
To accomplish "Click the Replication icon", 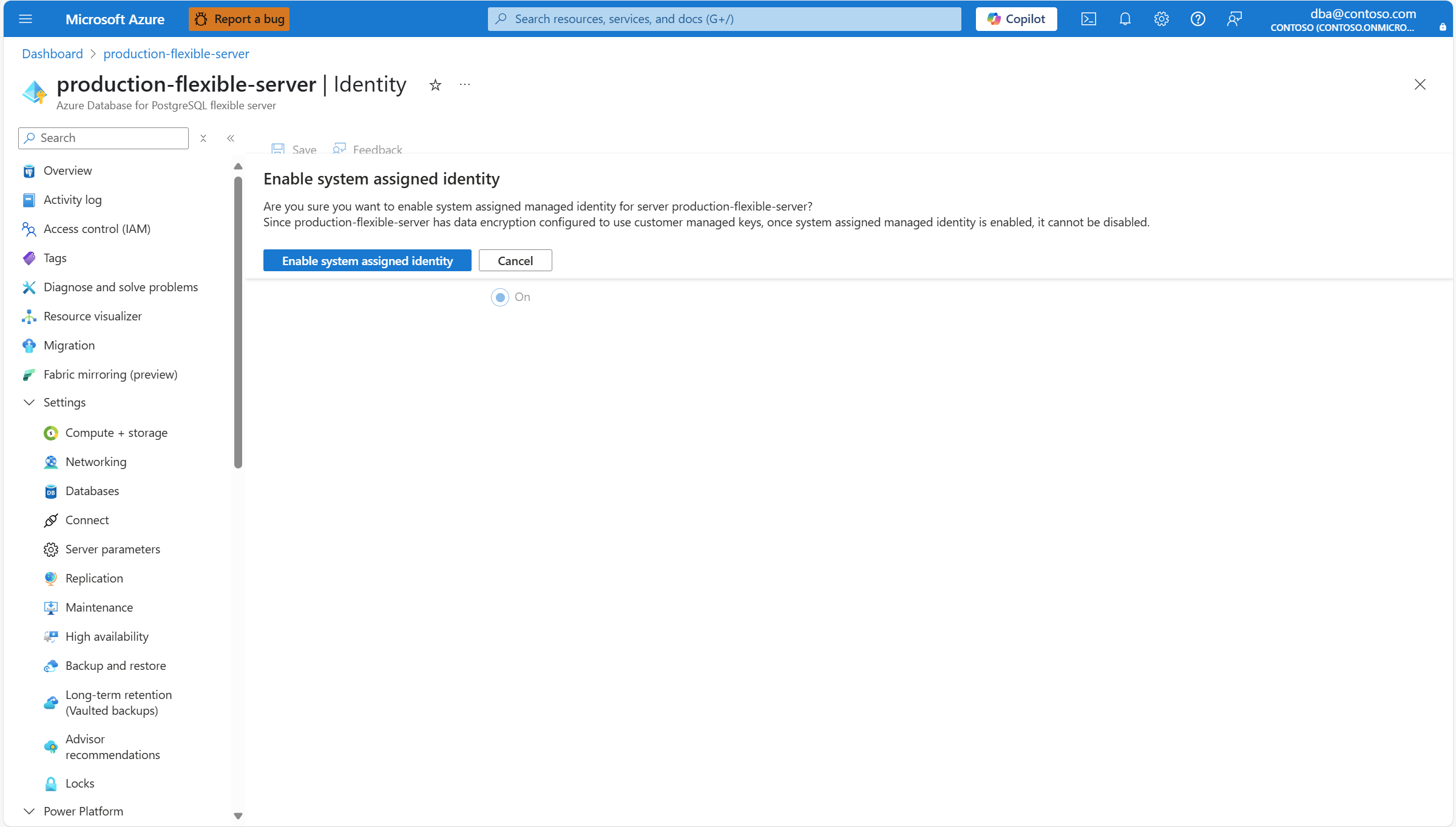I will pyautogui.click(x=51, y=579).
